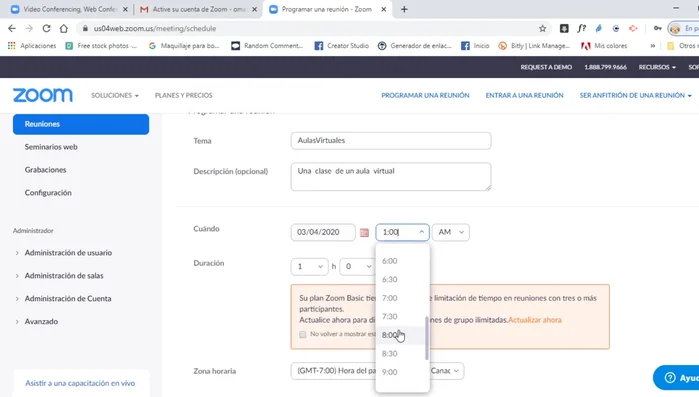
Task: Click the Zoom logo
Action: pos(43,95)
